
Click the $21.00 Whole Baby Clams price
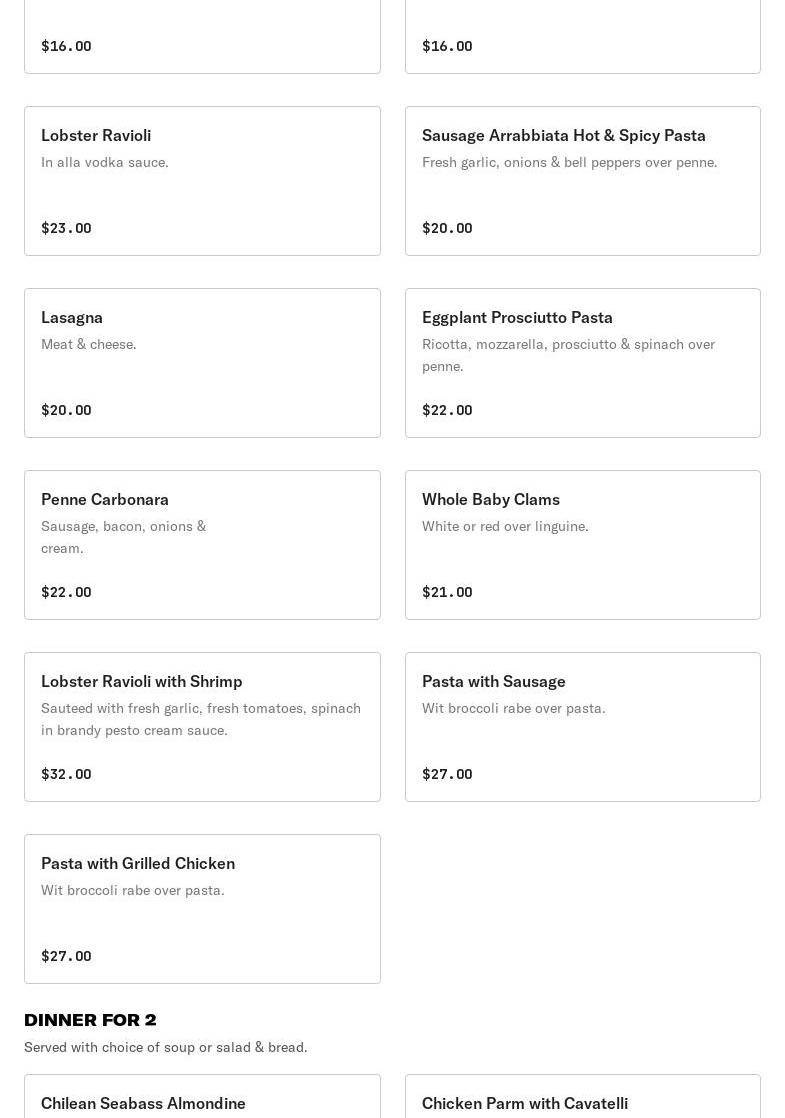(447, 592)
